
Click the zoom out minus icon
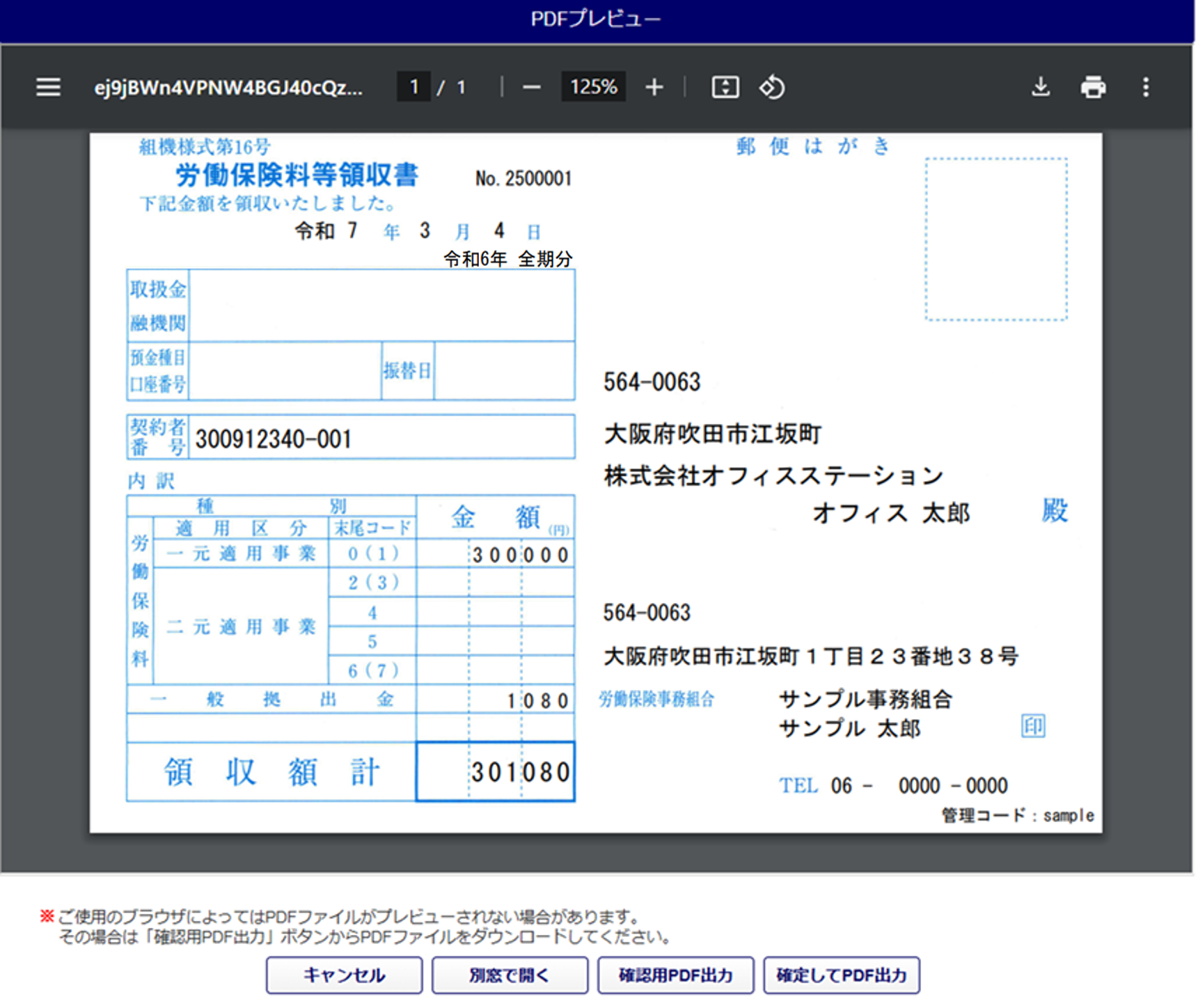pyautogui.click(x=531, y=88)
